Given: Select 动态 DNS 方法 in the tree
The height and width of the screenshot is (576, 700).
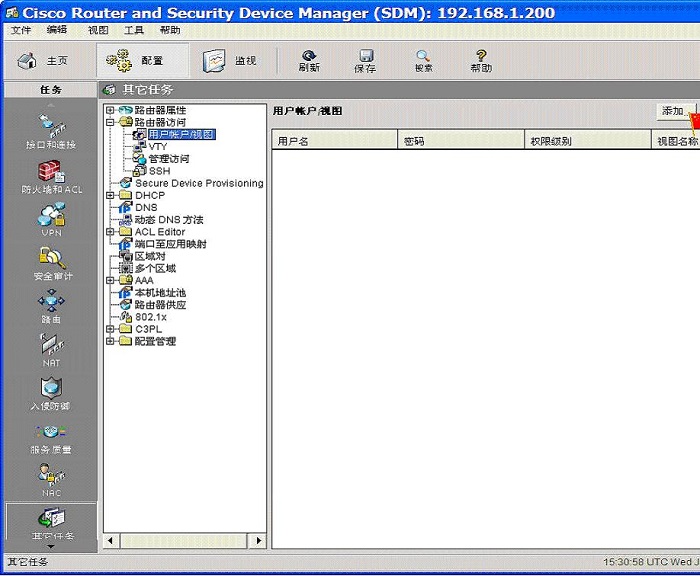Looking at the screenshot, I should click(169, 220).
